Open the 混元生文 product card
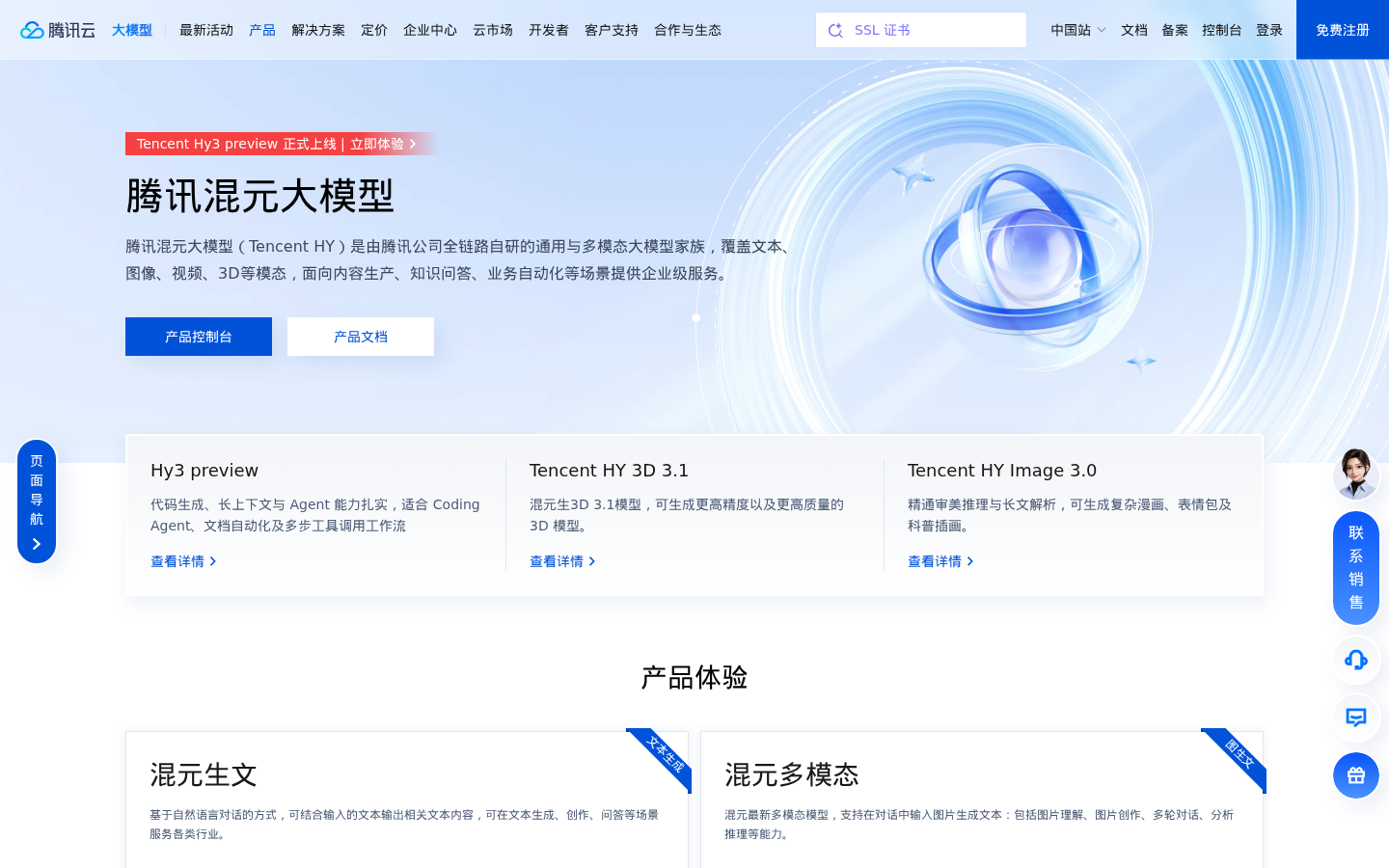1389x868 pixels. pyautogui.click(x=407, y=800)
